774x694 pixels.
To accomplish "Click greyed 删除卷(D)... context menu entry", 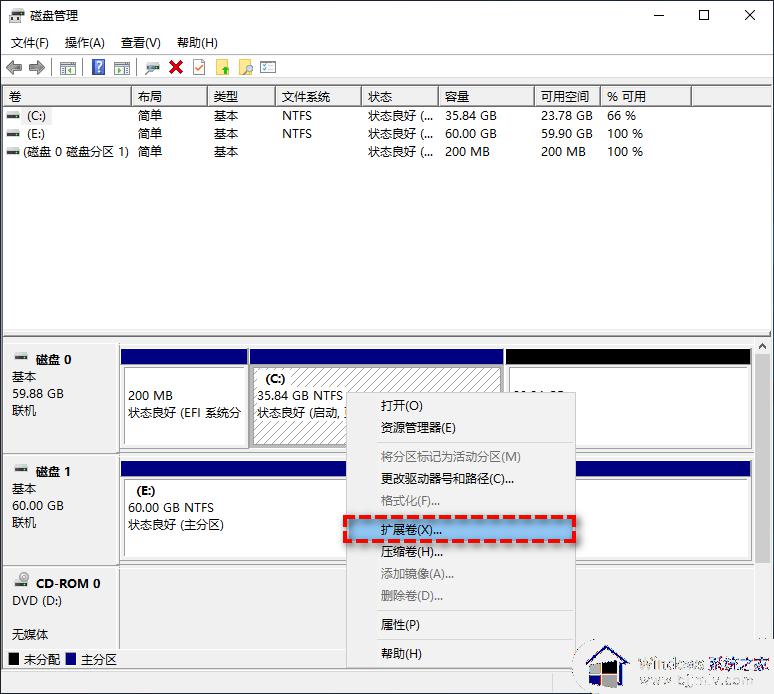I will (461, 596).
